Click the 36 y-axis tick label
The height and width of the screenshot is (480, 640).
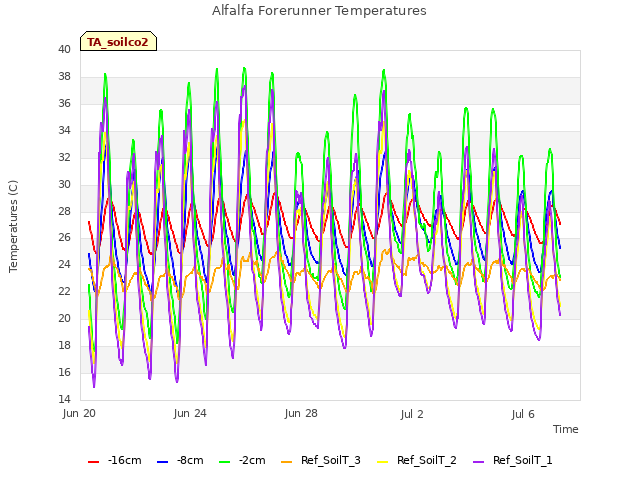[x=64, y=103]
